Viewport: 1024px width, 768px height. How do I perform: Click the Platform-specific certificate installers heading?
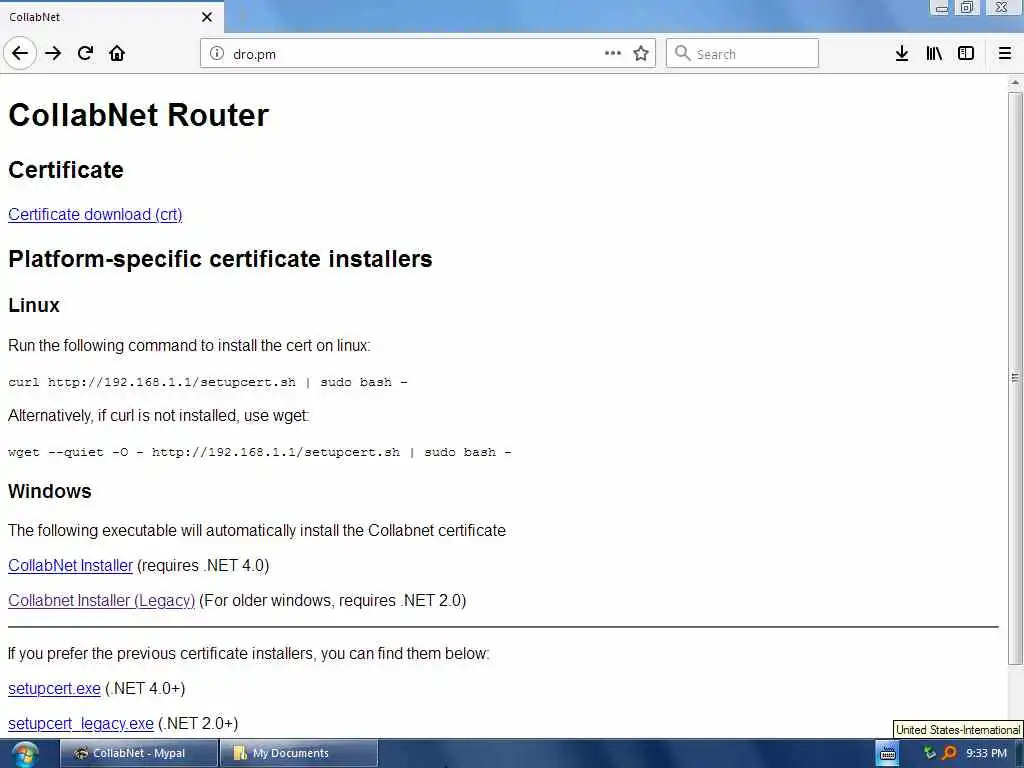pyautogui.click(x=220, y=259)
